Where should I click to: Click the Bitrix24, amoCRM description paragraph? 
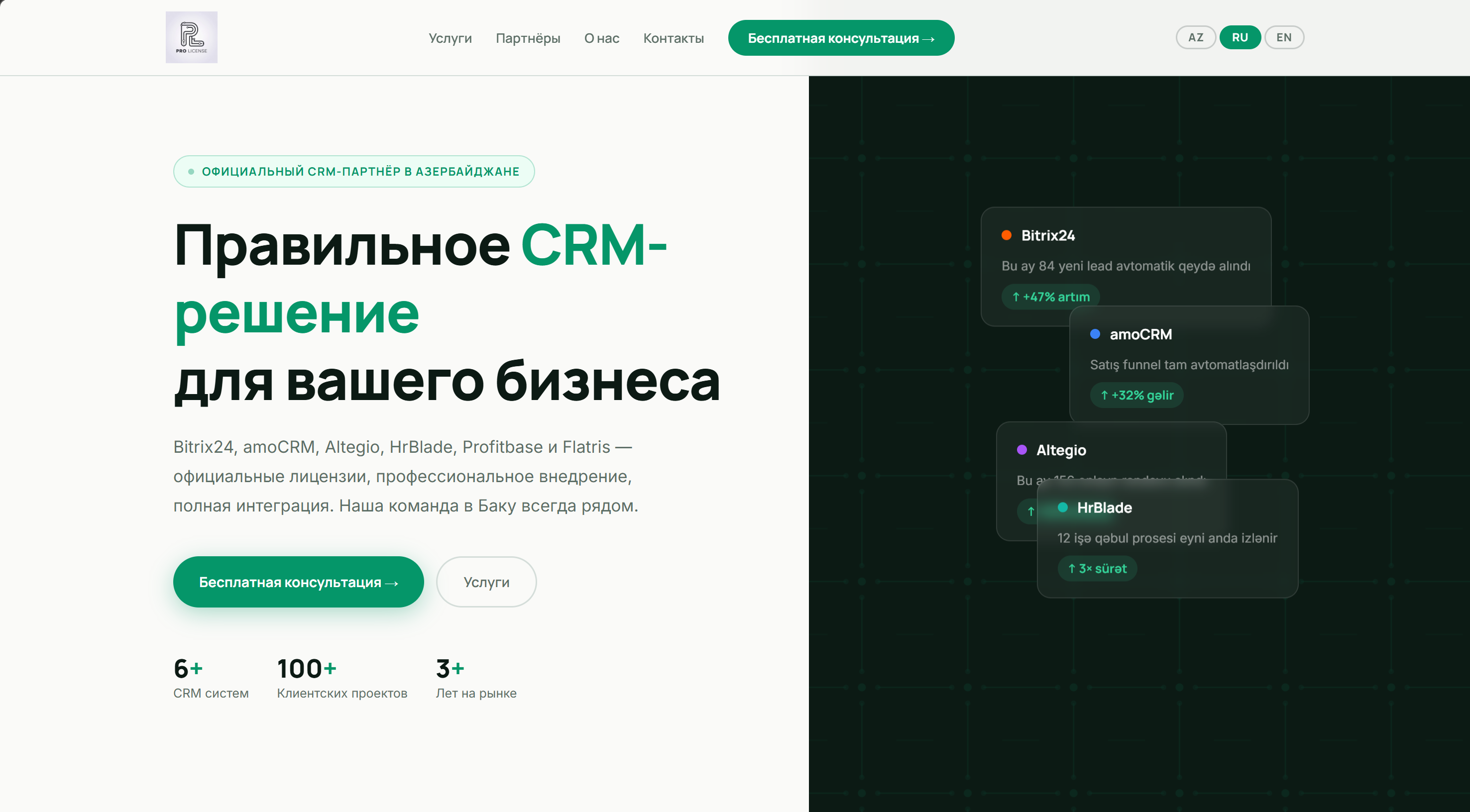(x=406, y=476)
